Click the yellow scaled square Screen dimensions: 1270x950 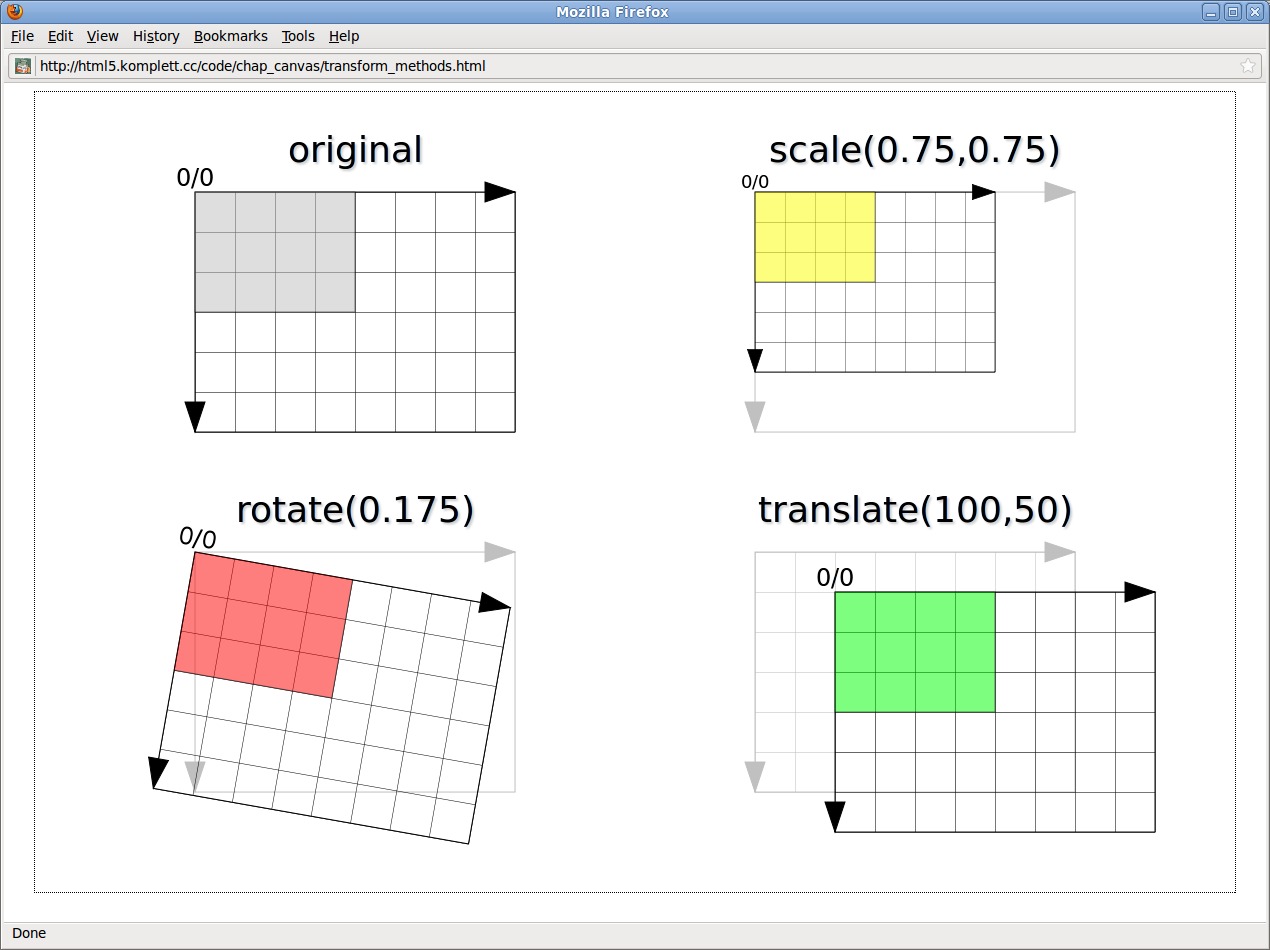(x=815, y=237)
